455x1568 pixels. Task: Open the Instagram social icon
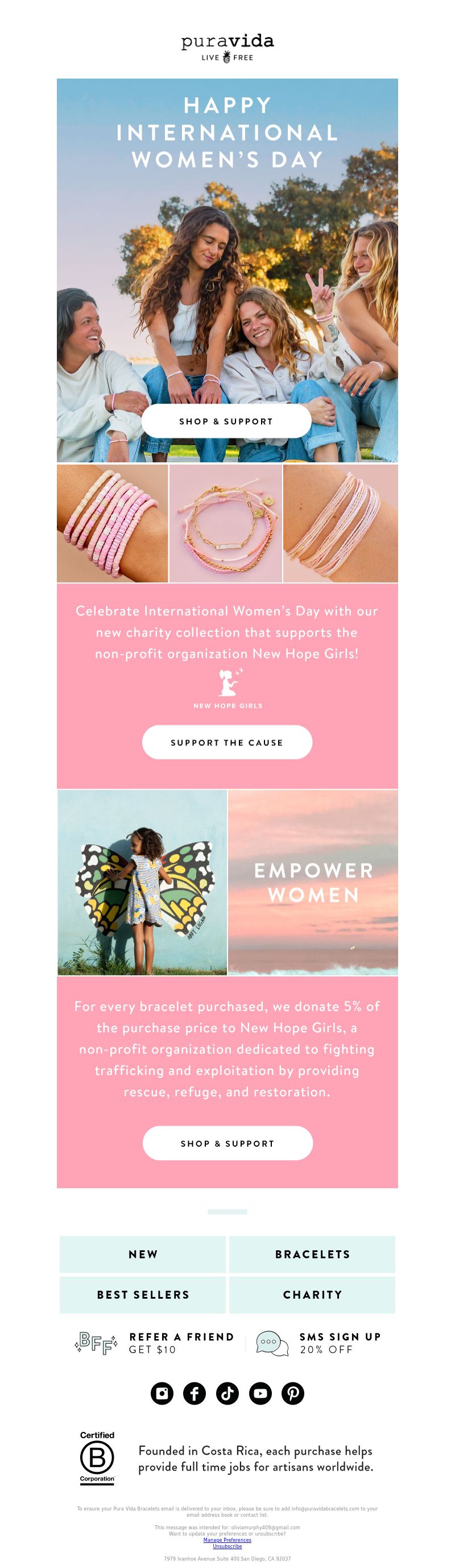coord(162,1393)
